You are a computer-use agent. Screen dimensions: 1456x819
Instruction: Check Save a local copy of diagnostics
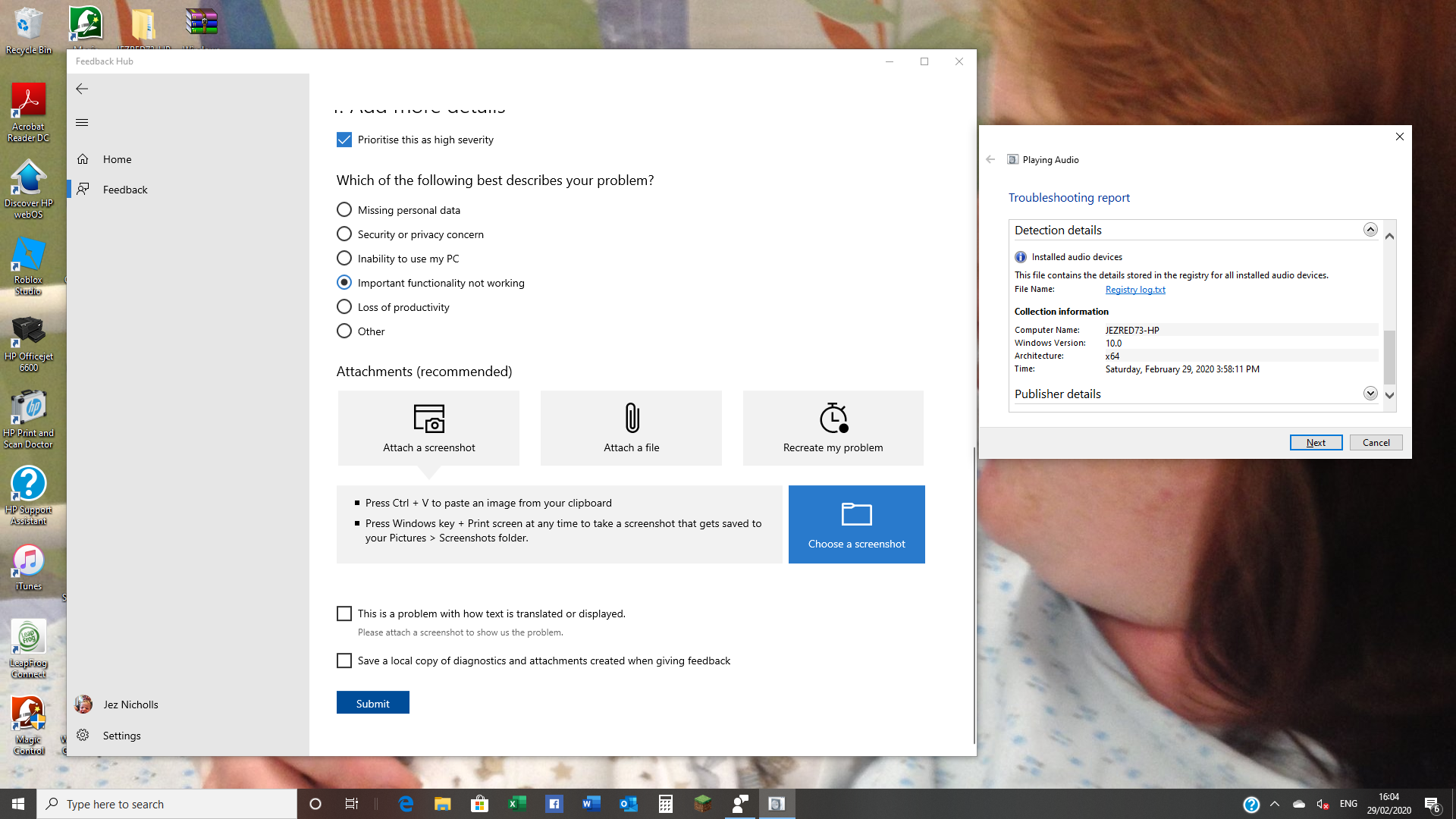344,661
